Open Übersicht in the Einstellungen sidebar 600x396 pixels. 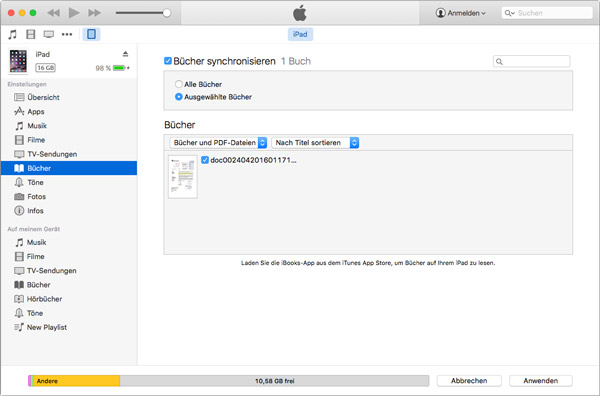(69, 97)
